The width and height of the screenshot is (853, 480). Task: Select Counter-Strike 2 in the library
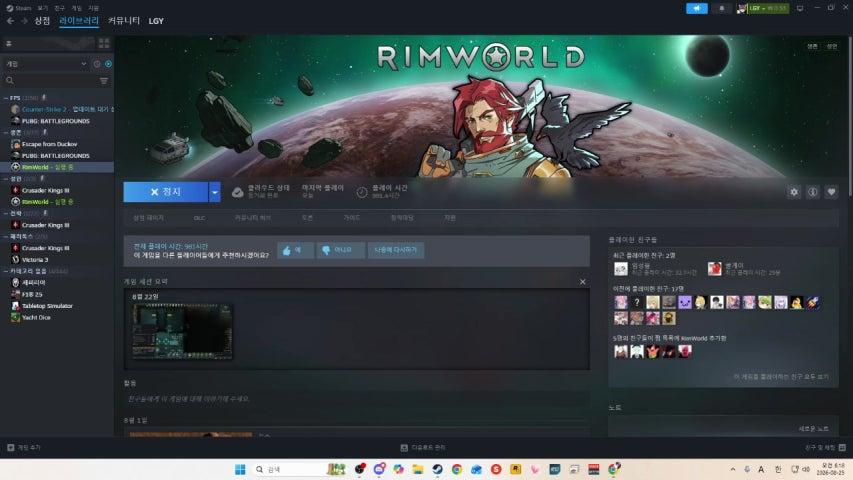[61, 109]
